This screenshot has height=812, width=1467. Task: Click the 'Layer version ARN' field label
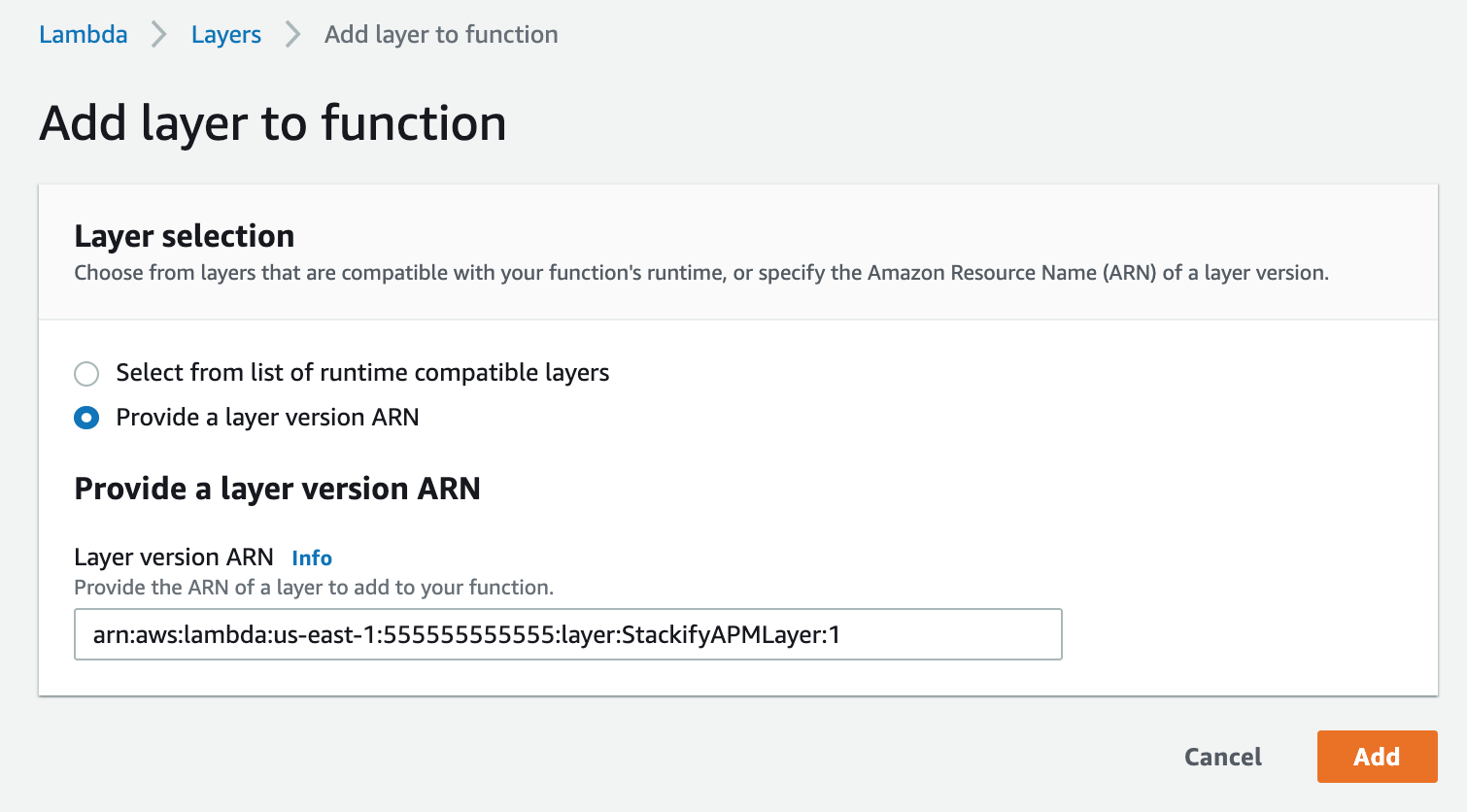point(174,558)
